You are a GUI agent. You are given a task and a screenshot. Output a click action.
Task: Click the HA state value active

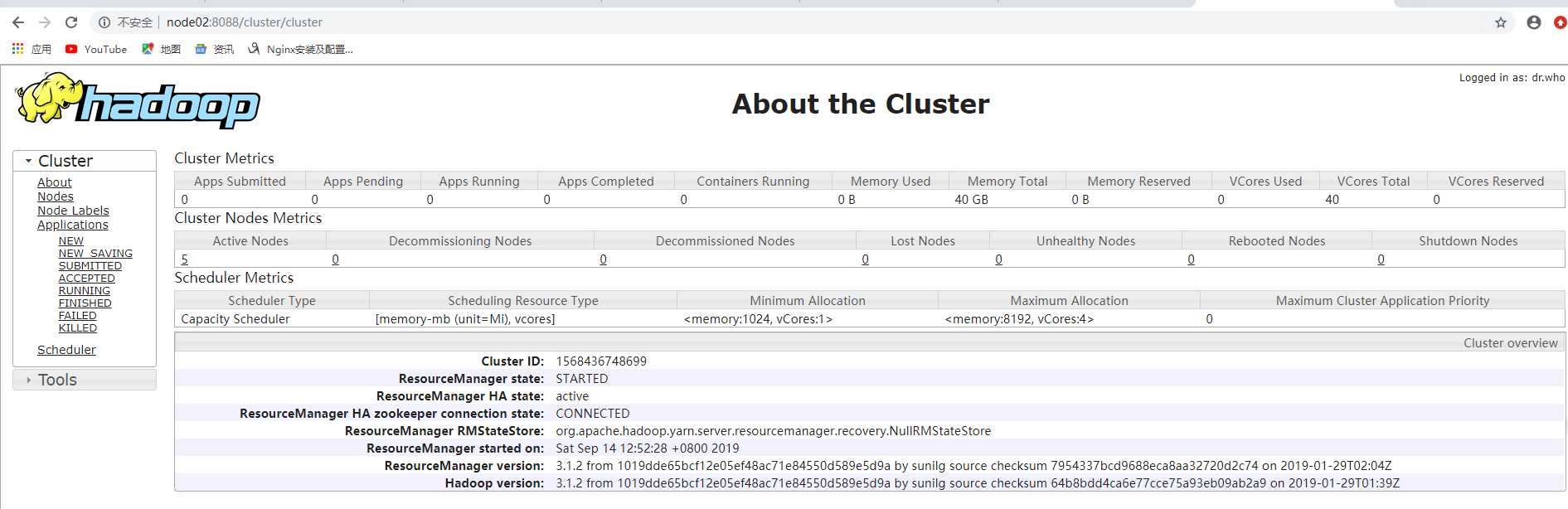(x=572, y=396)
